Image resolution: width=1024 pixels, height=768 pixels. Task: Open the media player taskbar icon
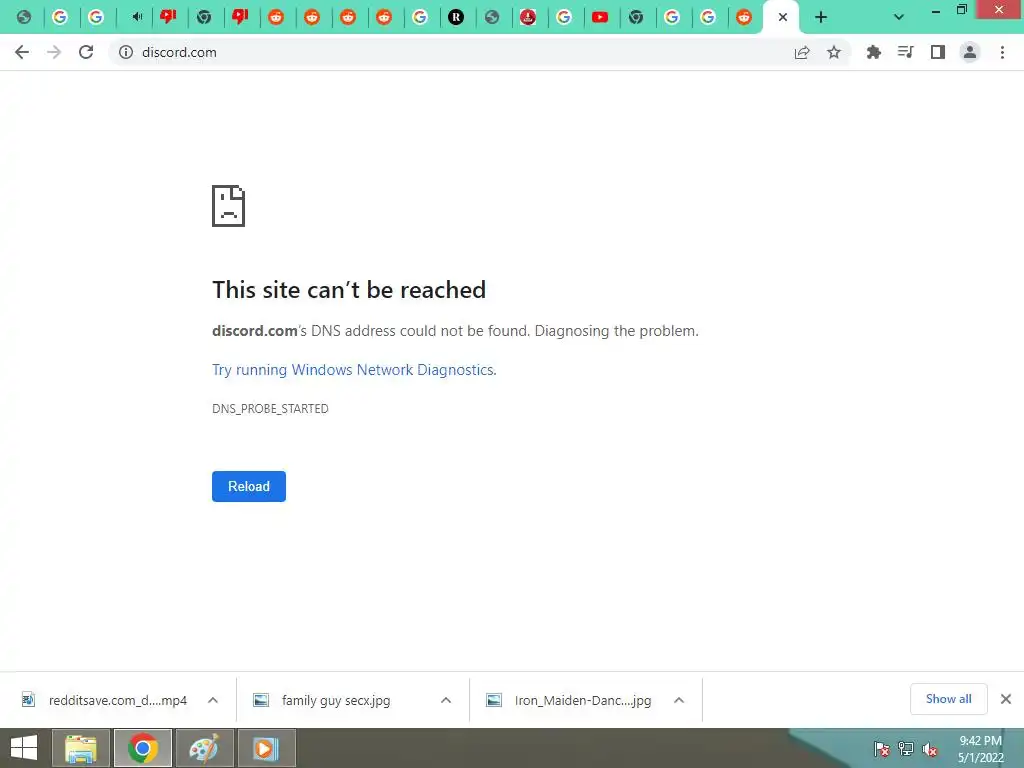[266, 748]
